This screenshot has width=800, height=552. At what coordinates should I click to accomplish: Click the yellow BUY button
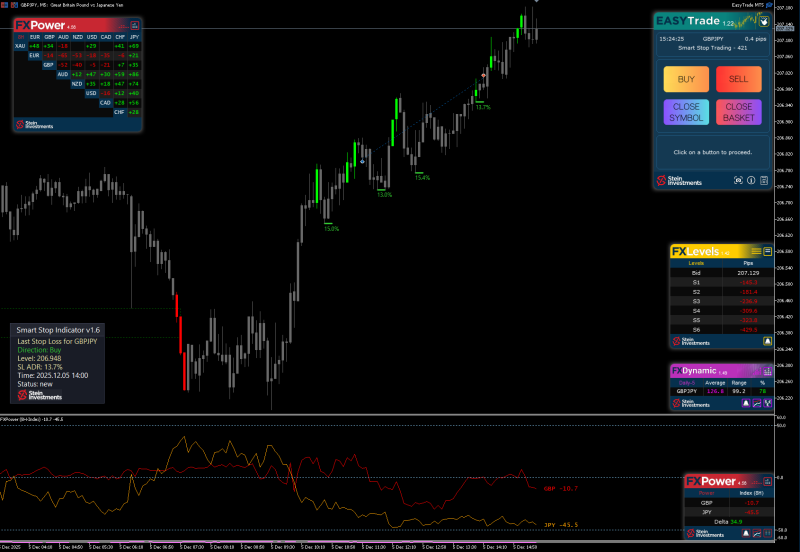686,79
